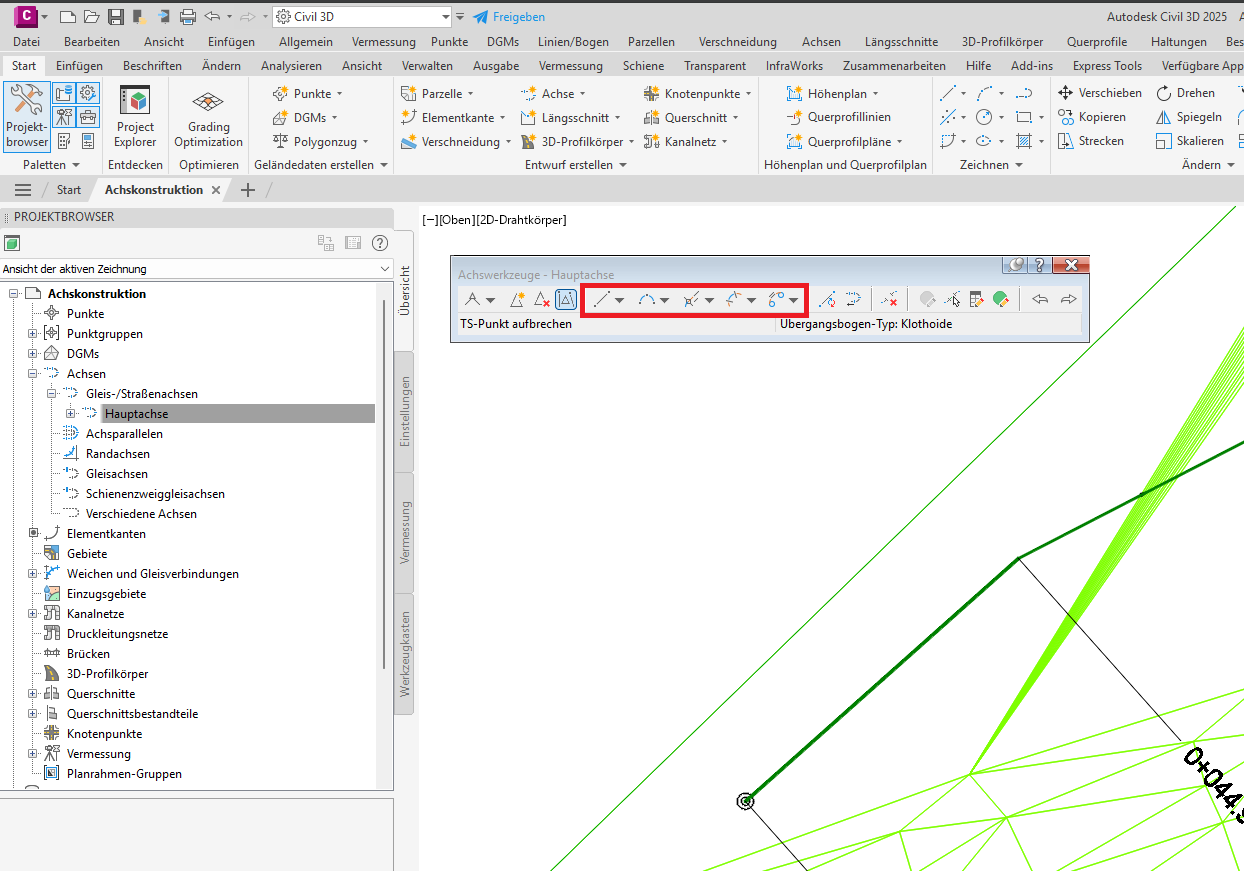The width and height of the screenshot is (1244, 871).
Task: Switch to the Analysieren ribbon tab
Action: [x=291, y=66]
